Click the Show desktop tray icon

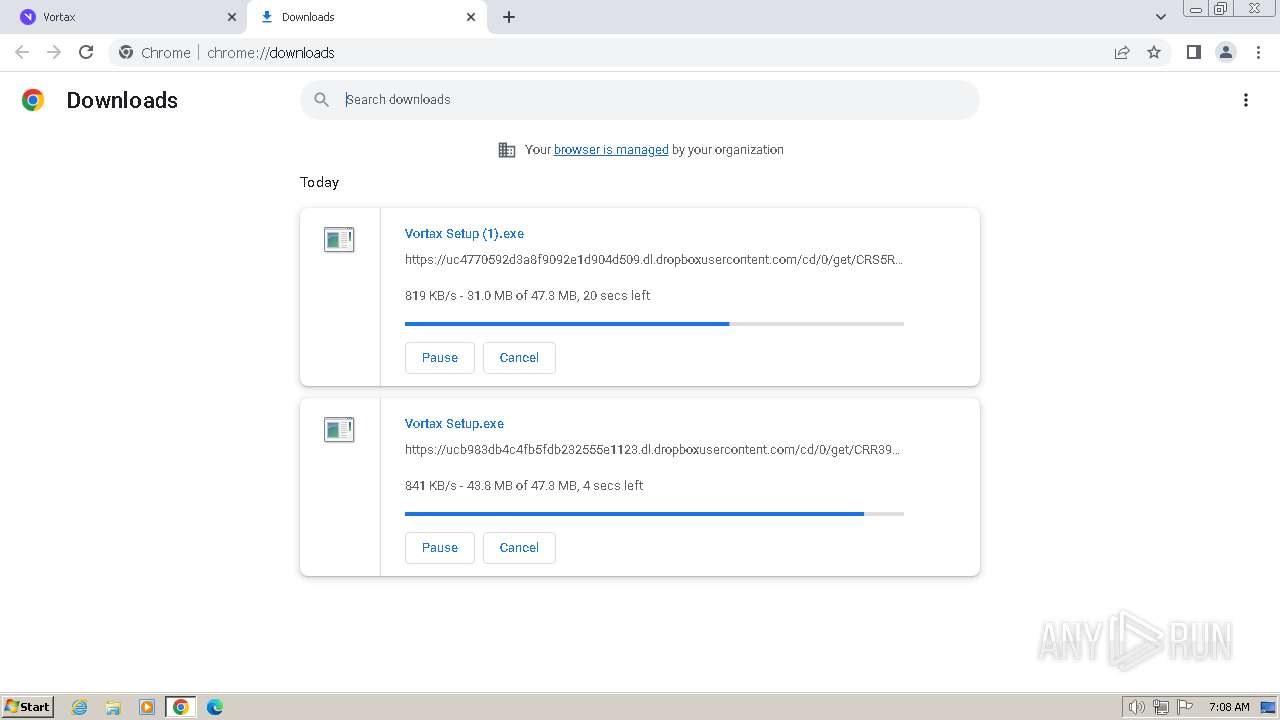[x=1268, y=707]
